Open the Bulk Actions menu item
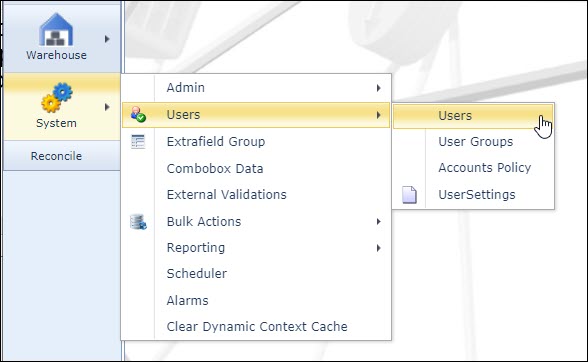Image resolution: width=588 pixels, height=362 pixels. (x=256, y=222)
